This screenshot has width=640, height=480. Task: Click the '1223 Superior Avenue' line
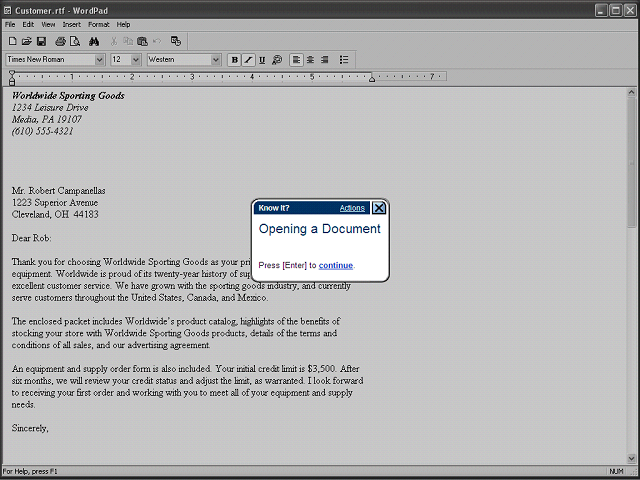tap(55, 202)
